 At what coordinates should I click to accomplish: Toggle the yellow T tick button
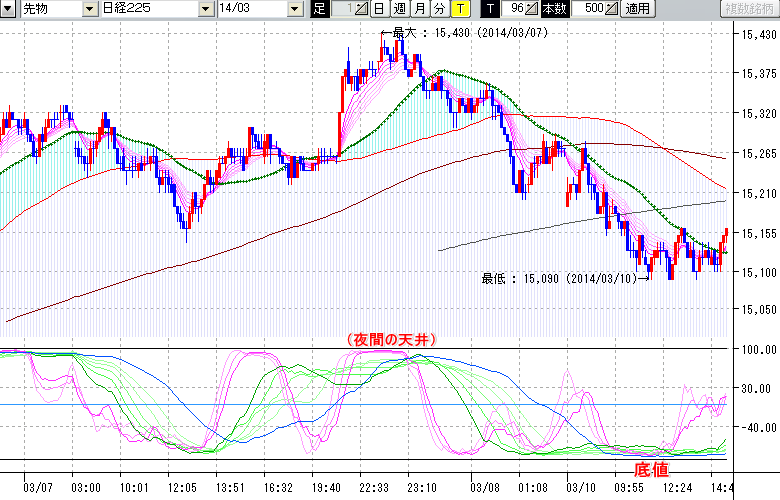pos(459,9)
